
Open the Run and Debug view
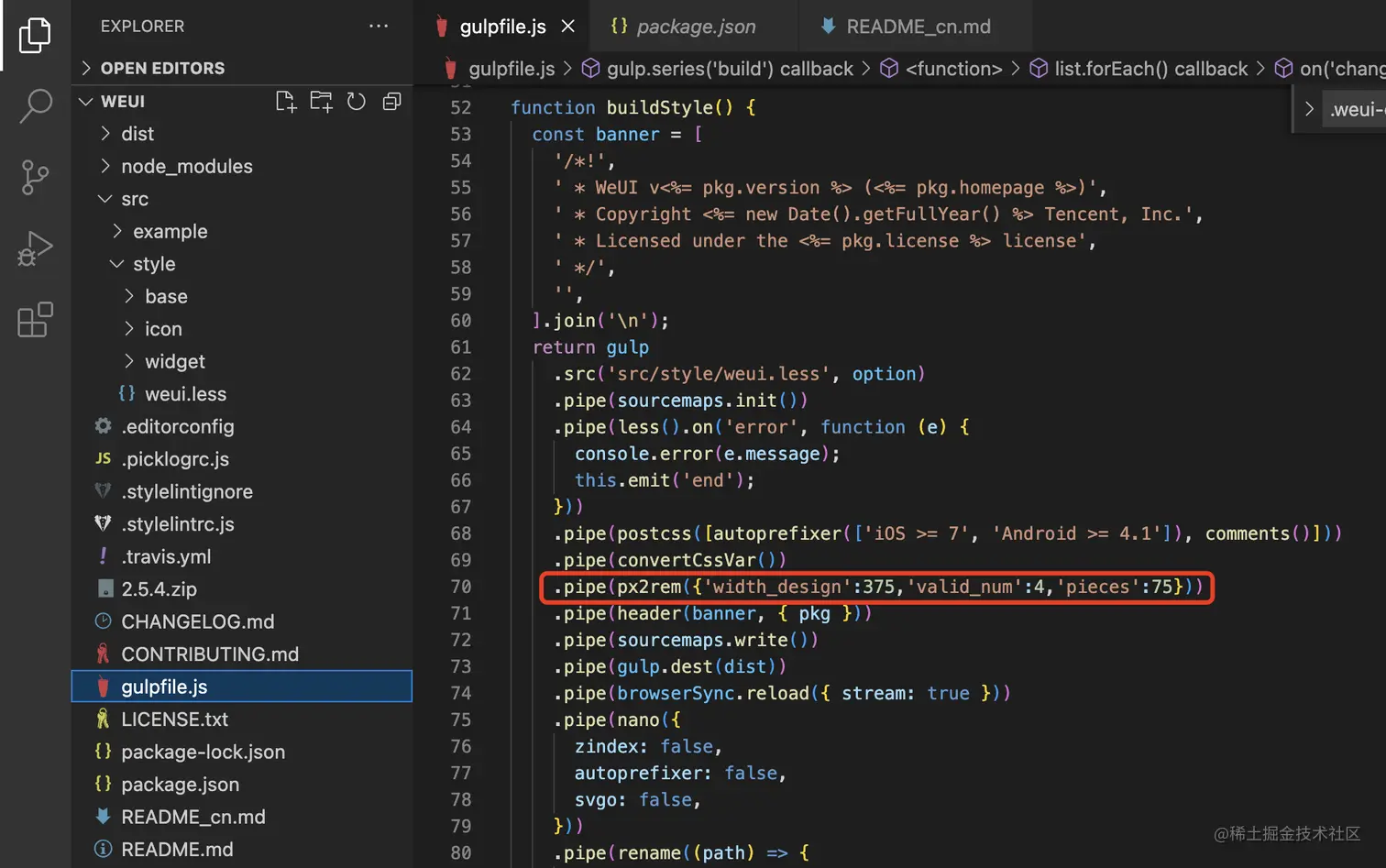pos(35,248)
